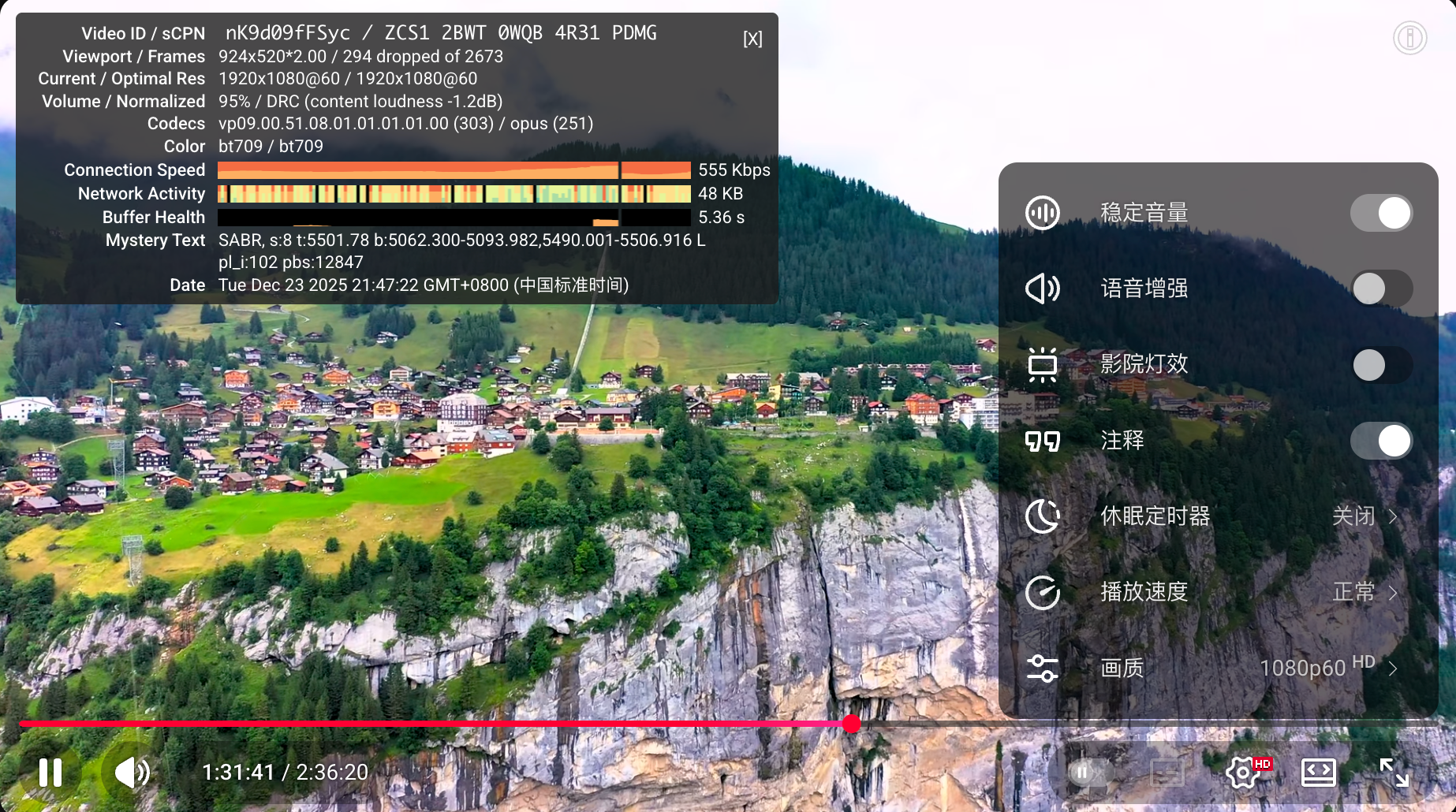The image size is (1456, 812).
Task: Pause the video playback
Action: (50, 773)
